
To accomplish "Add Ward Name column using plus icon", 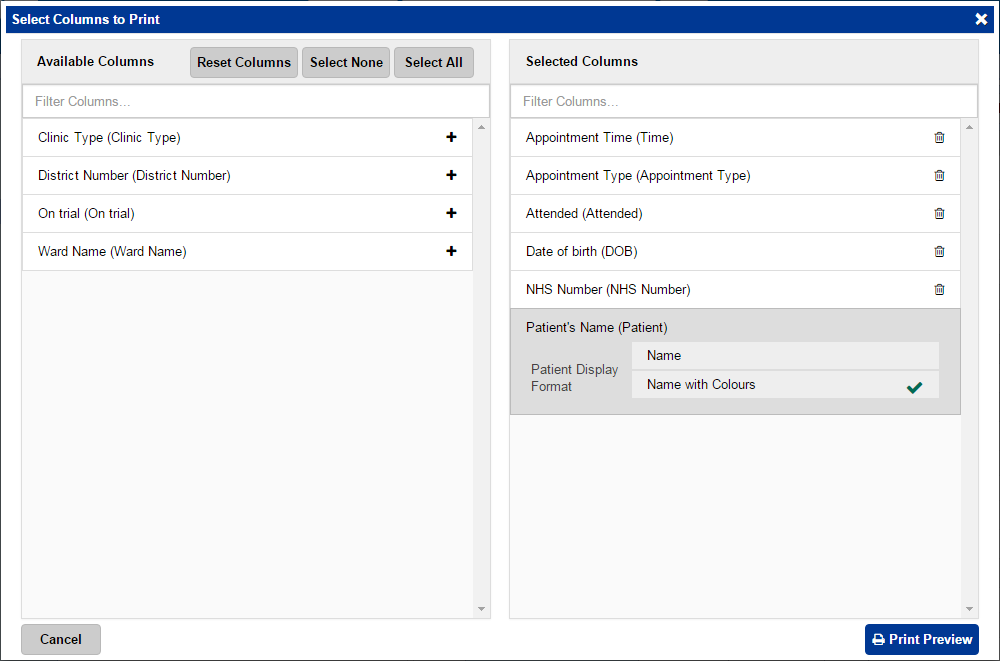I will [x=451, y=252].
